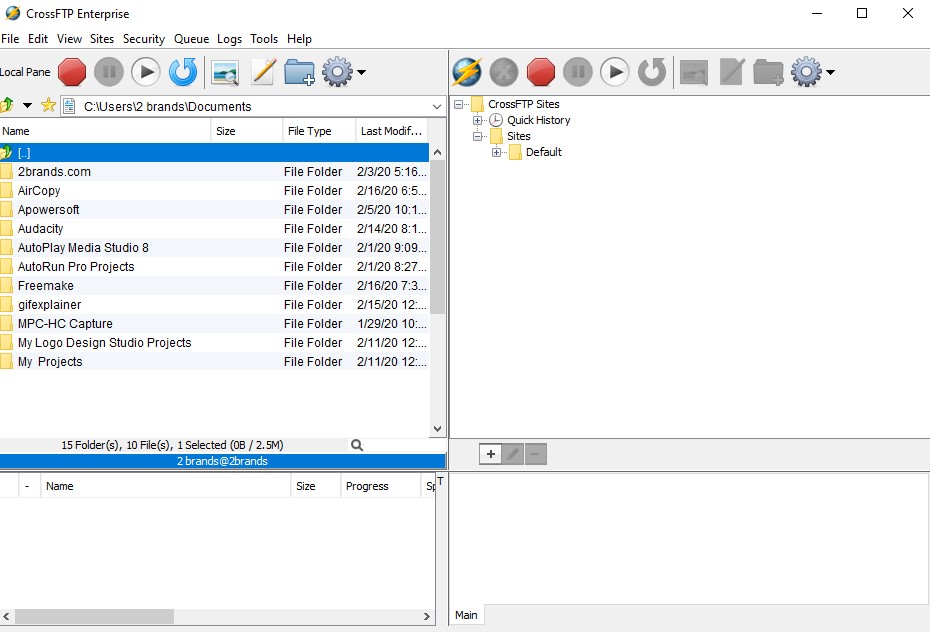Open the Logs menu

tap(230, 39)
